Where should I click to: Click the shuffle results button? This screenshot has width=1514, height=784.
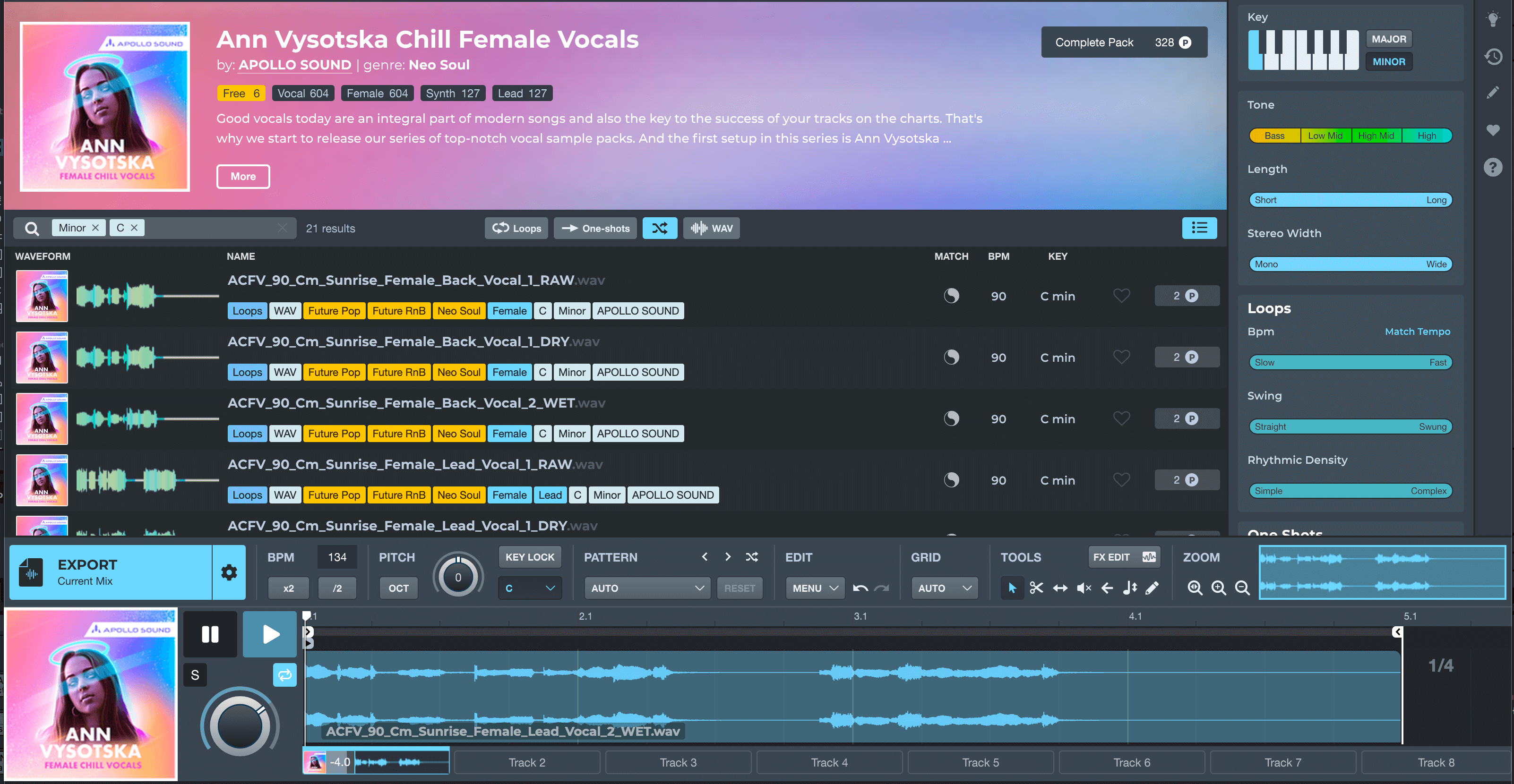tap(660, 229)
